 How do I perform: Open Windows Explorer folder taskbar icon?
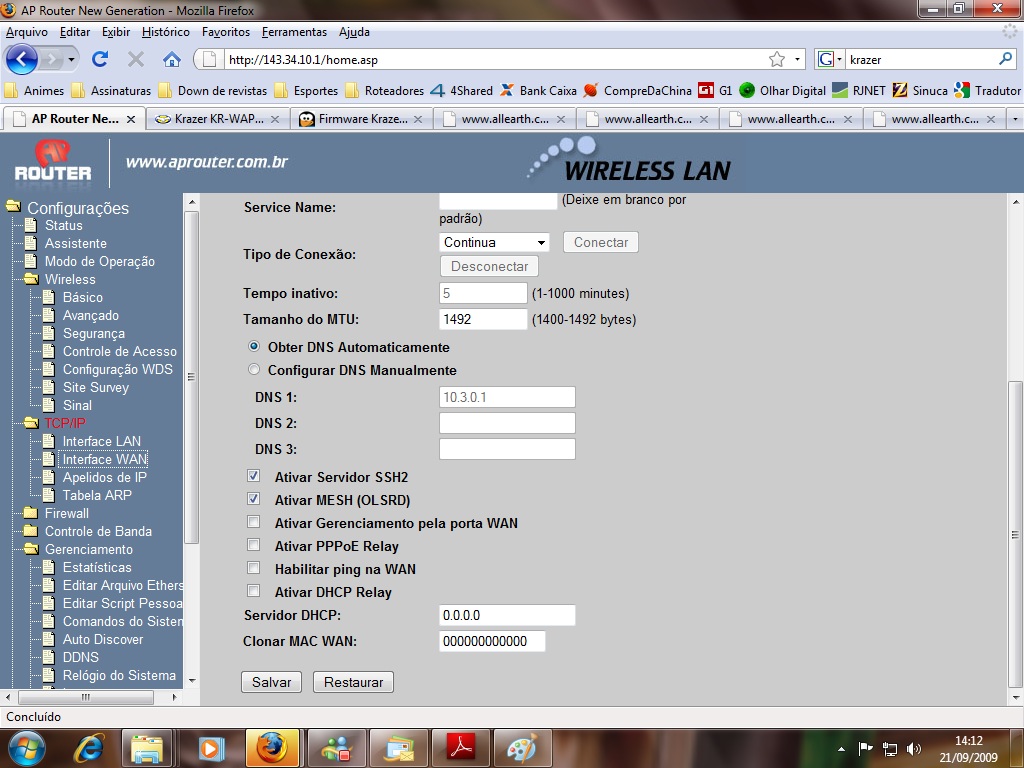click(147, 748)
